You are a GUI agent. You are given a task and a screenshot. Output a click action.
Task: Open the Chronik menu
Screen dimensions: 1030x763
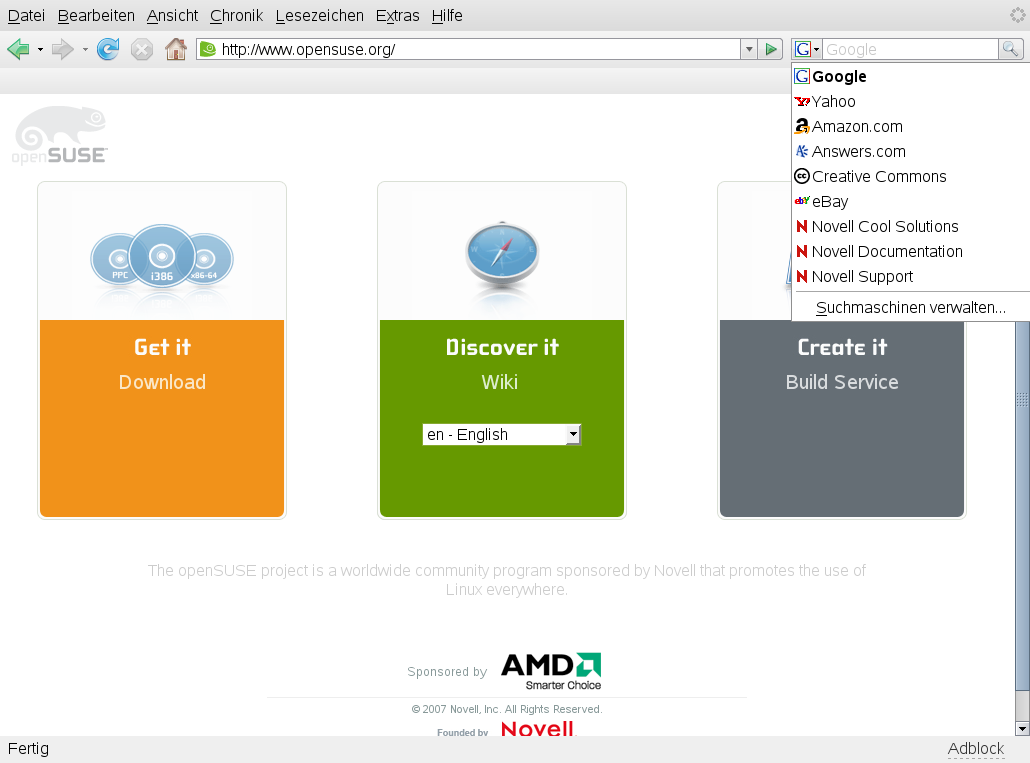click(236, 15)
